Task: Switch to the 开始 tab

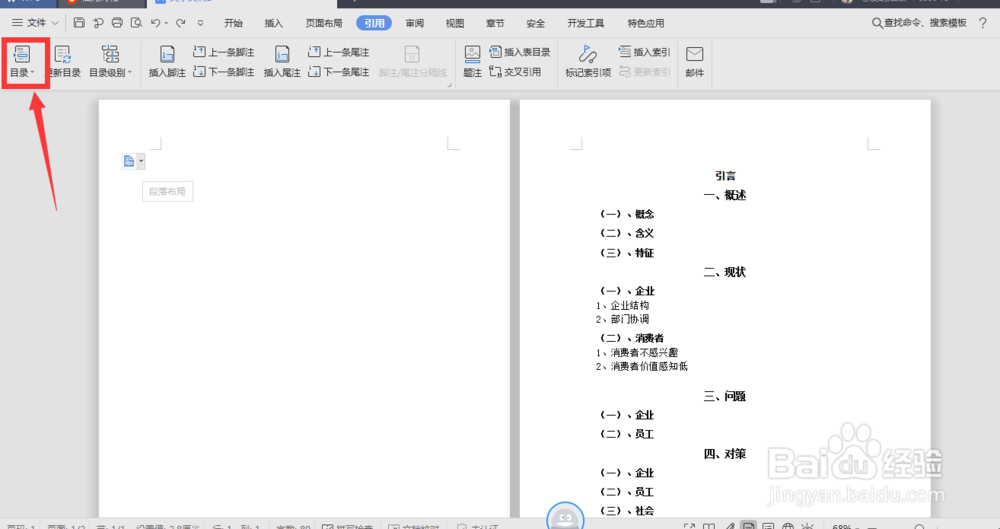Action: (233, 23)
